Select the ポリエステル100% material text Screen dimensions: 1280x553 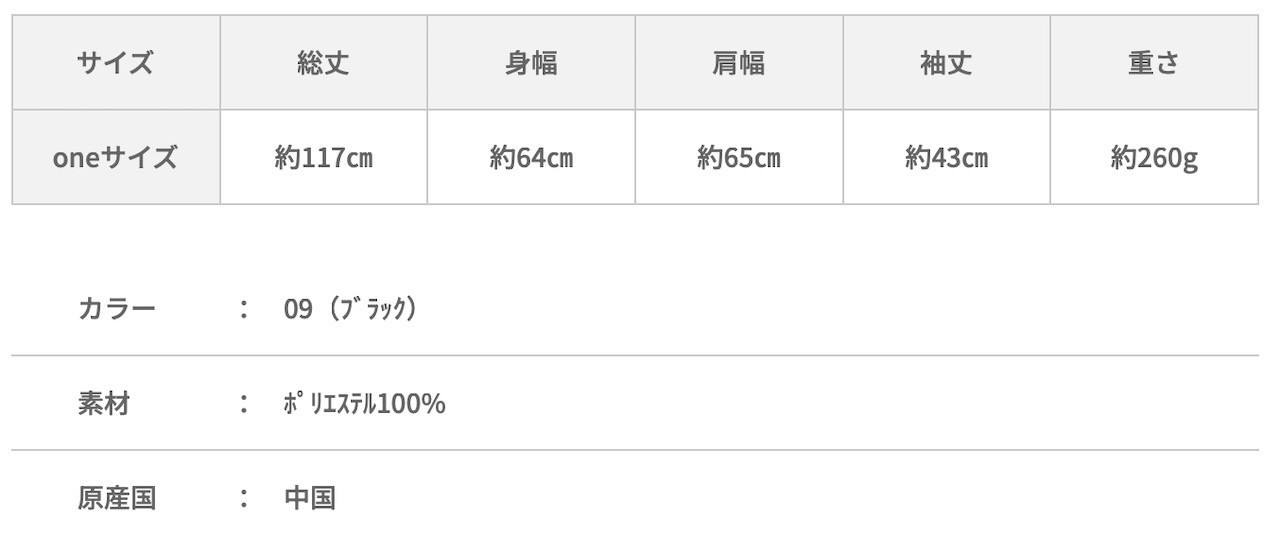[365, 403]
